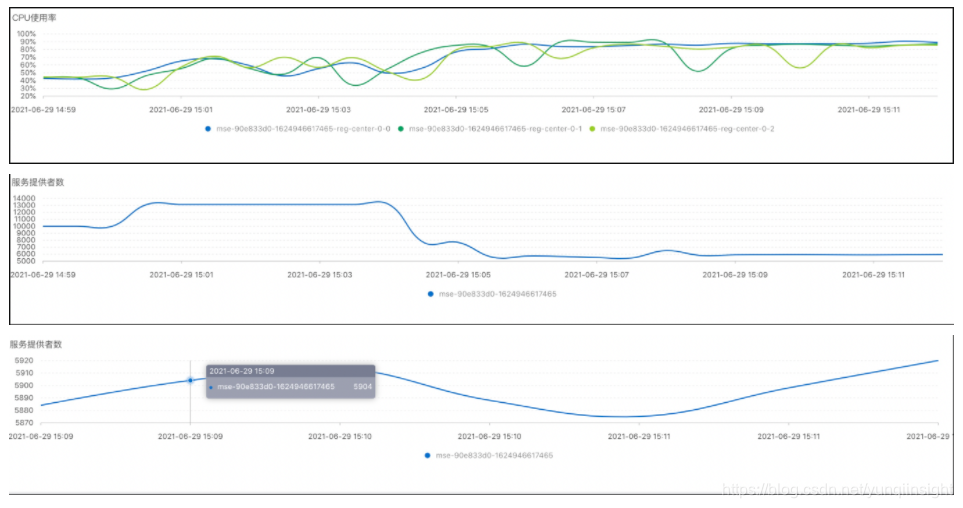963x508 pixels.
Task: Click 15:03 x-axis label in 14000-scale chart
Action: coord(319,275)
